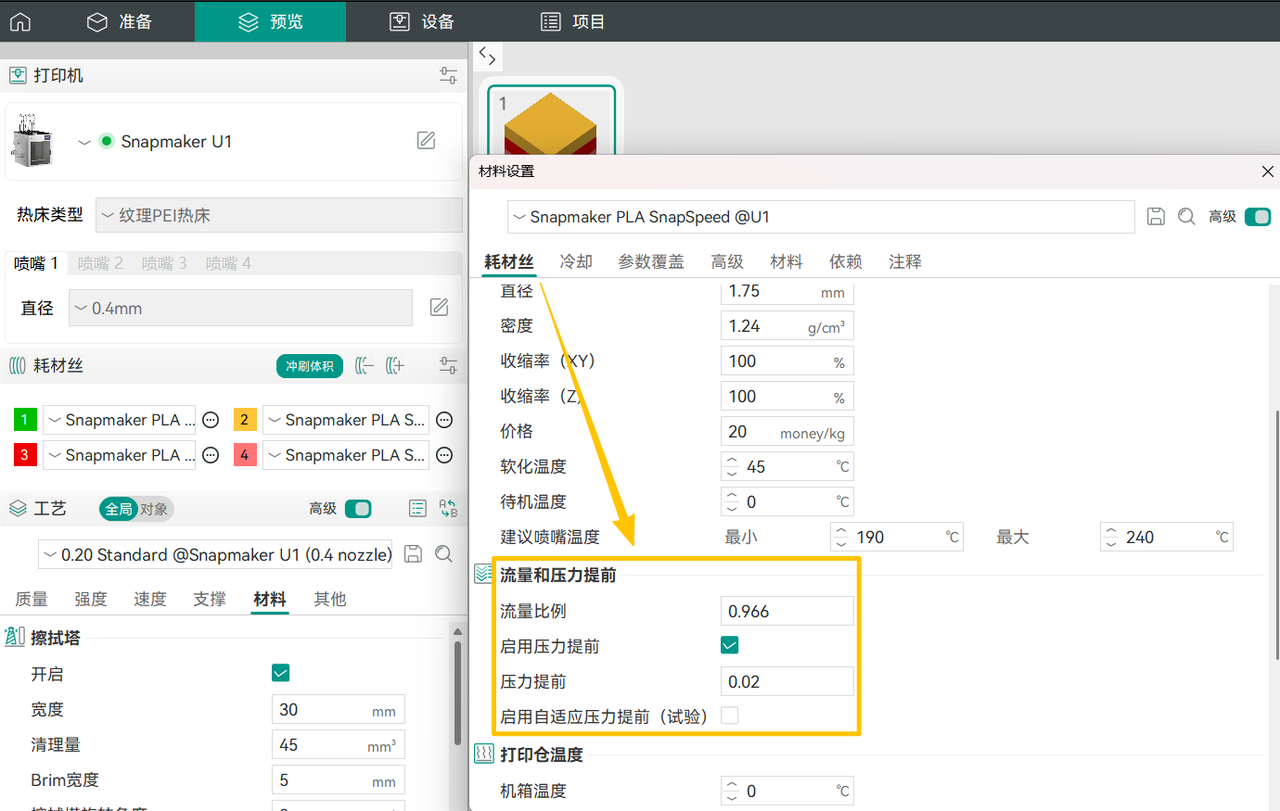Click the pencil icon to edit Snapmaker U1
The height and width of the screenshot is (811, 1280).
[426, 141]
